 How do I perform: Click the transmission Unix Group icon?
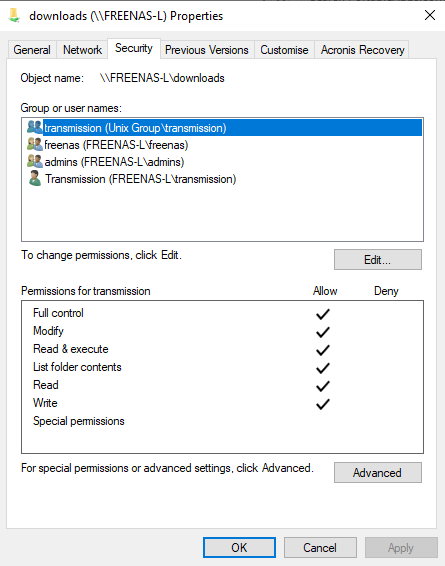tap(35, 127)
